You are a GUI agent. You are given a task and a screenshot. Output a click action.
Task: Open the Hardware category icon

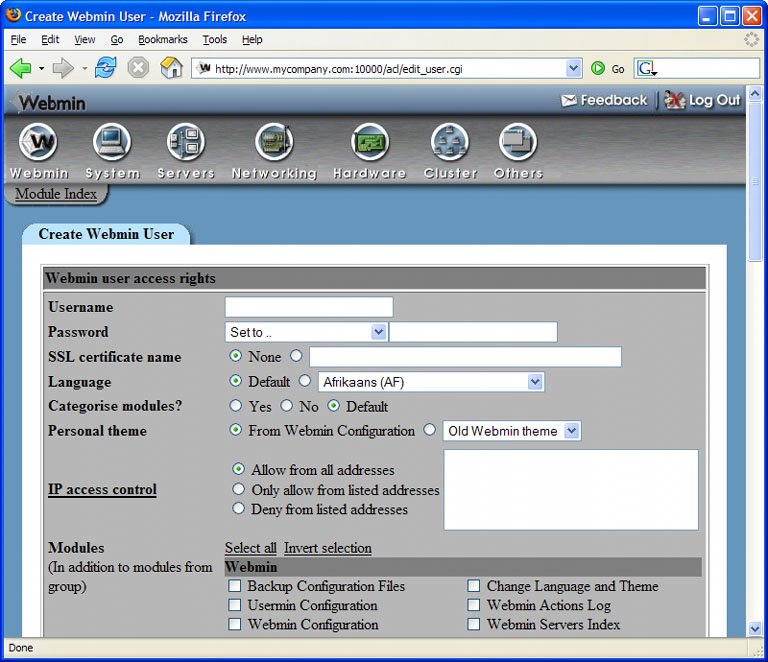click(x=369, y=145)
